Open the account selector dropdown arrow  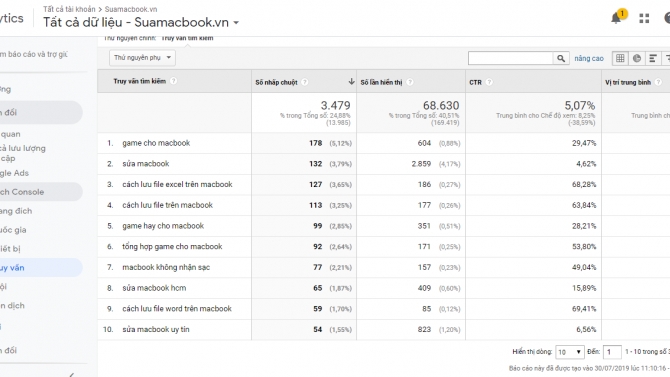[236, 23]
